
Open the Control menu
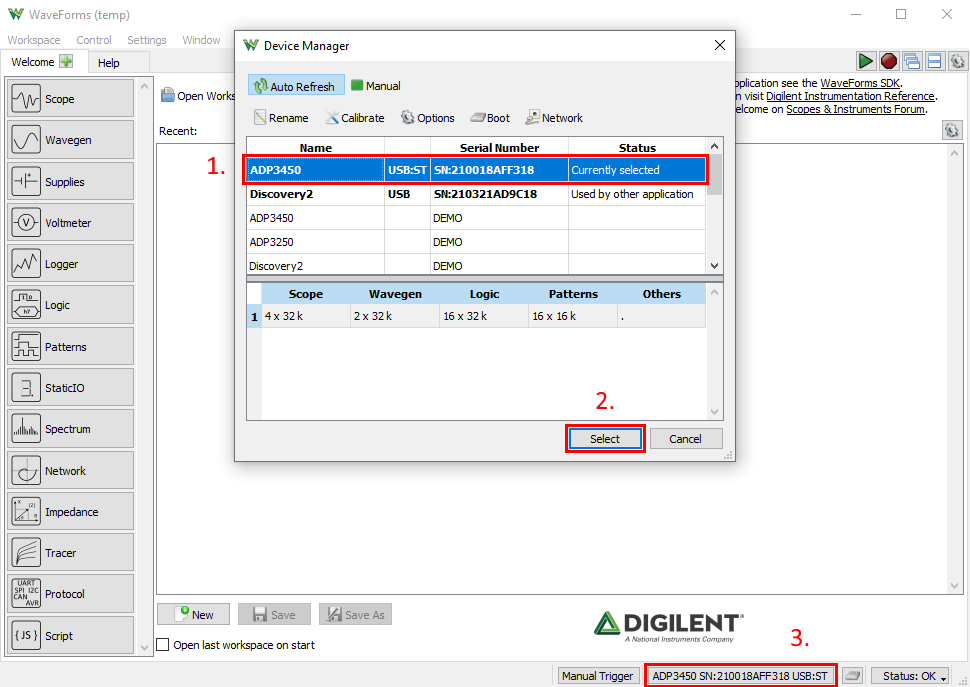94,40
